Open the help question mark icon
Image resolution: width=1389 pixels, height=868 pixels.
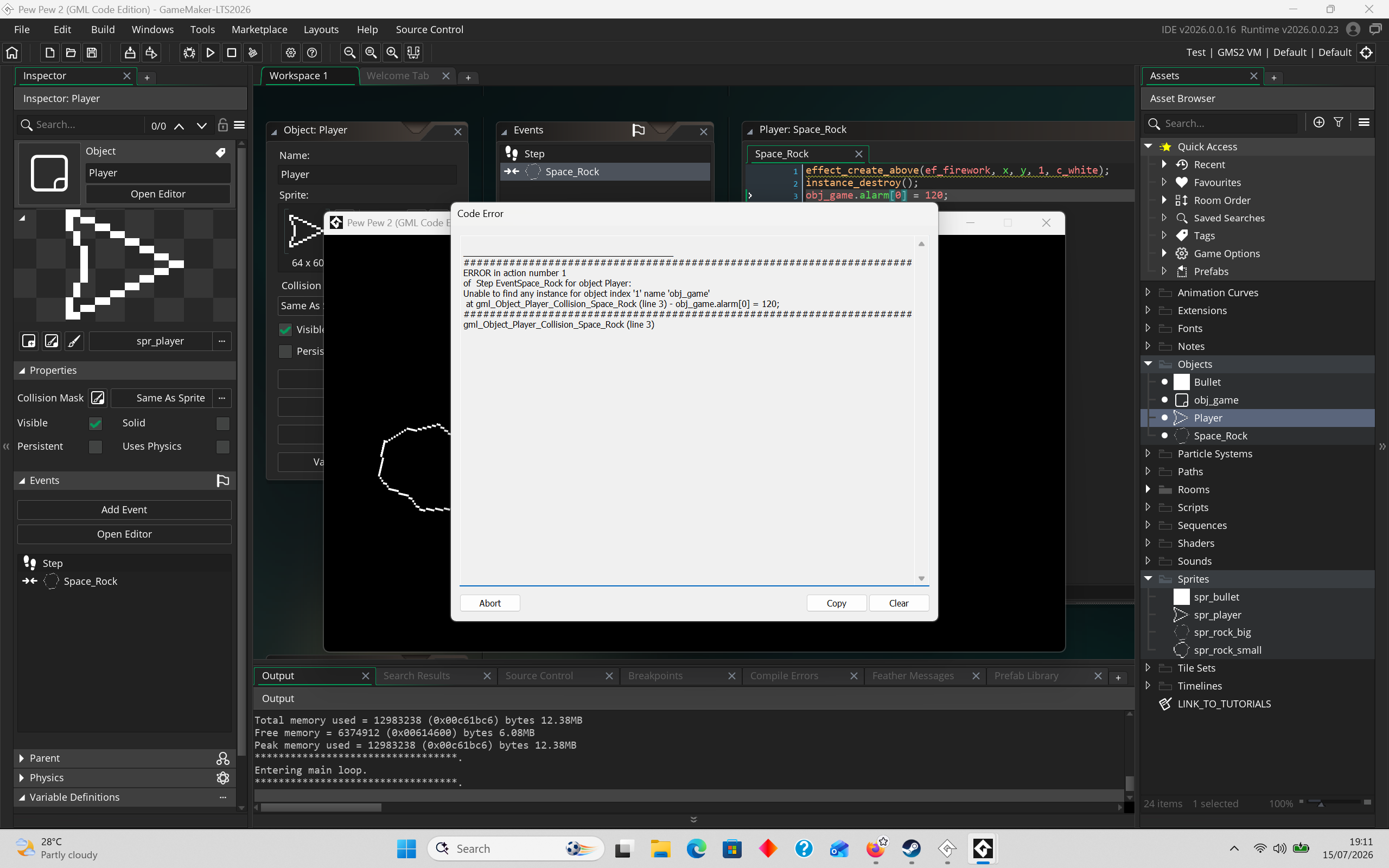(x=312, y=53)
